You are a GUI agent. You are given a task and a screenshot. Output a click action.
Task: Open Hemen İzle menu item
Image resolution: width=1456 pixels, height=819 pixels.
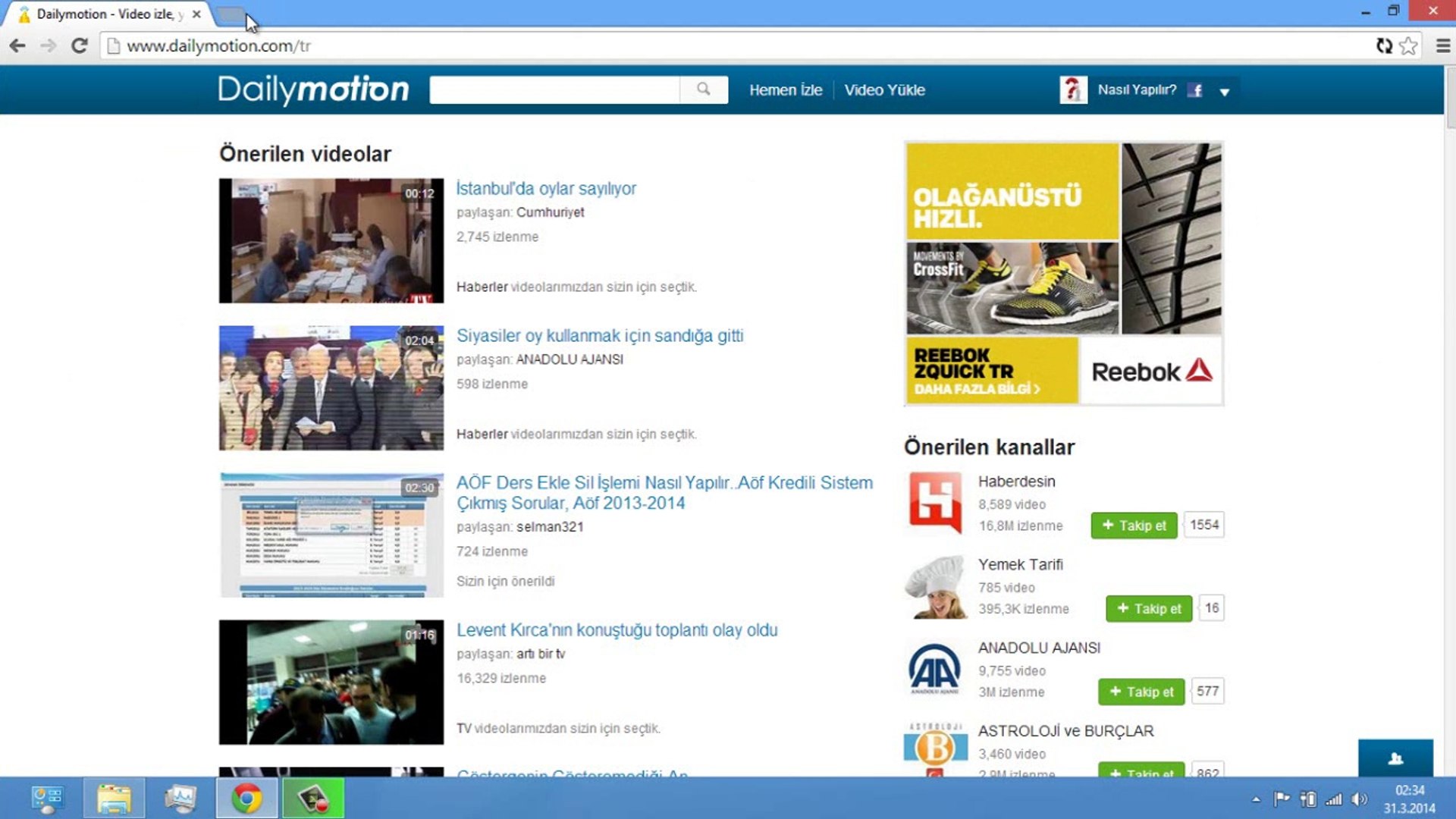(x=786, y=90)
